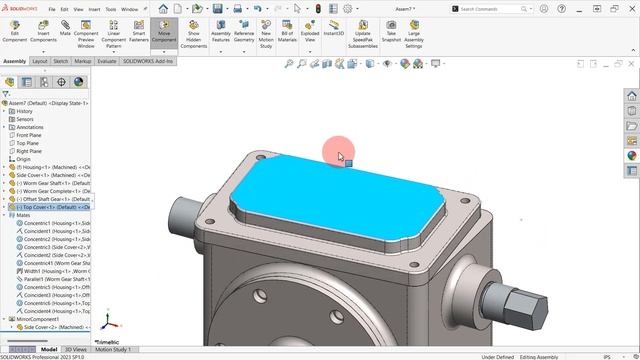The height and width of the screenshot is (360, 640).
Task: Open the DimXpertManager tab icon
Action: [x=61, y=82]
